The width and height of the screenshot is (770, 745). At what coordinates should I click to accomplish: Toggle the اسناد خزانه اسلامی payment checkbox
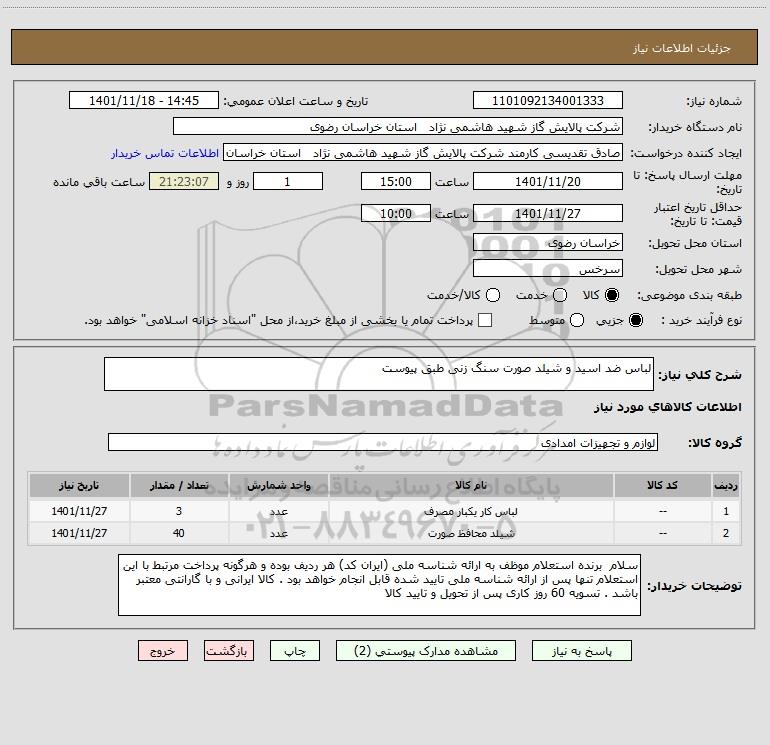[485, 320]
